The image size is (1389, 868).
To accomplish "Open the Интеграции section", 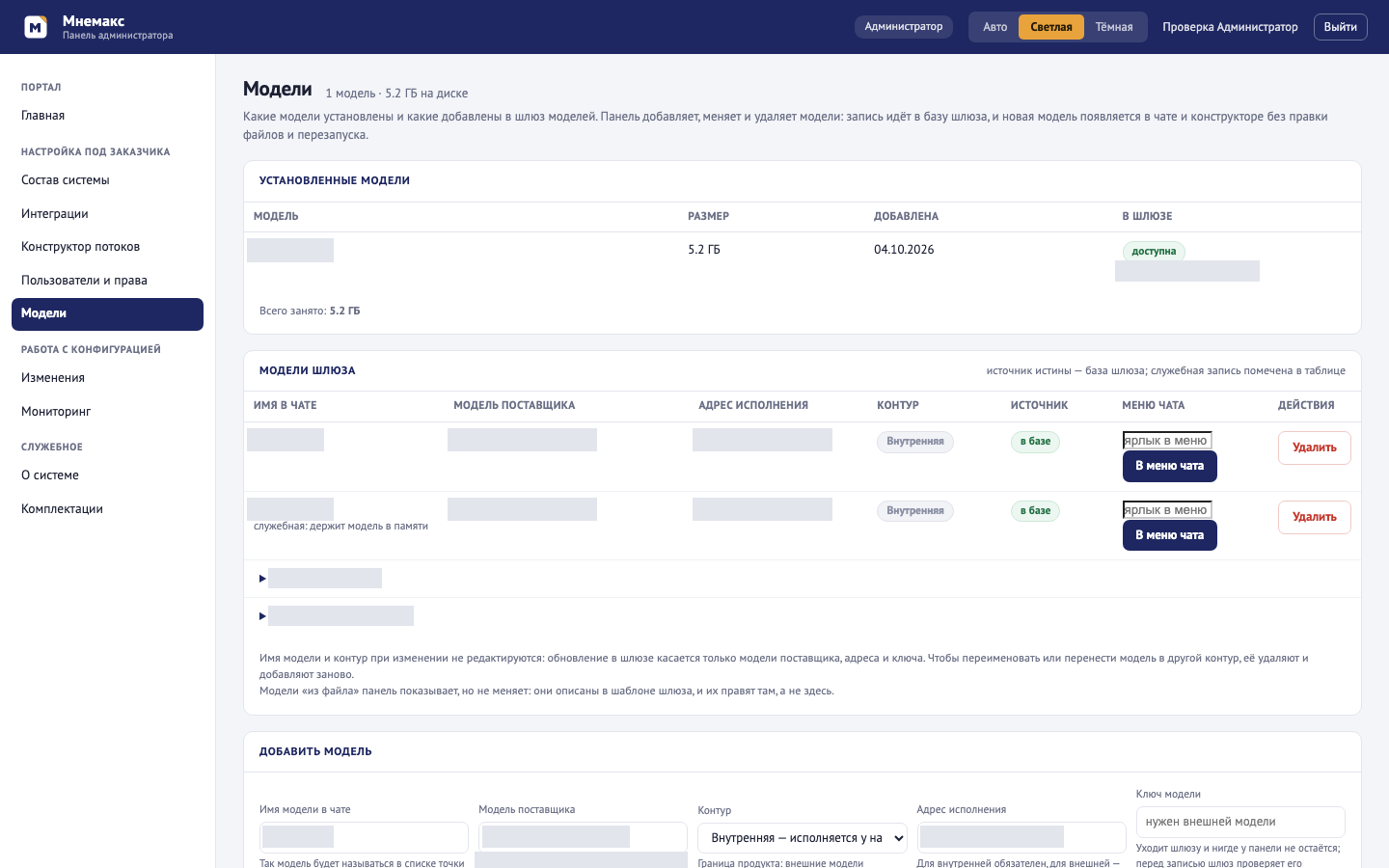I will click(x=107, y=214).
